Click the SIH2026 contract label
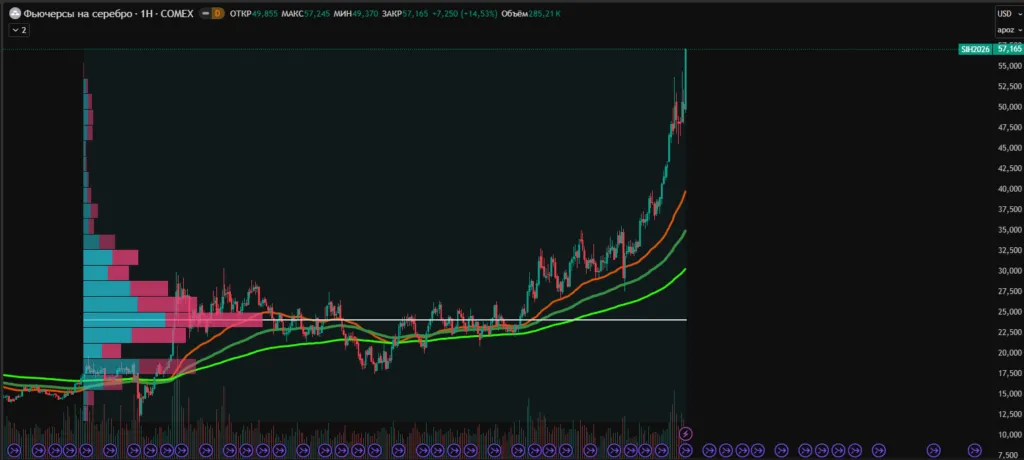The image size is (1024, 460). [x=975, y=48]
